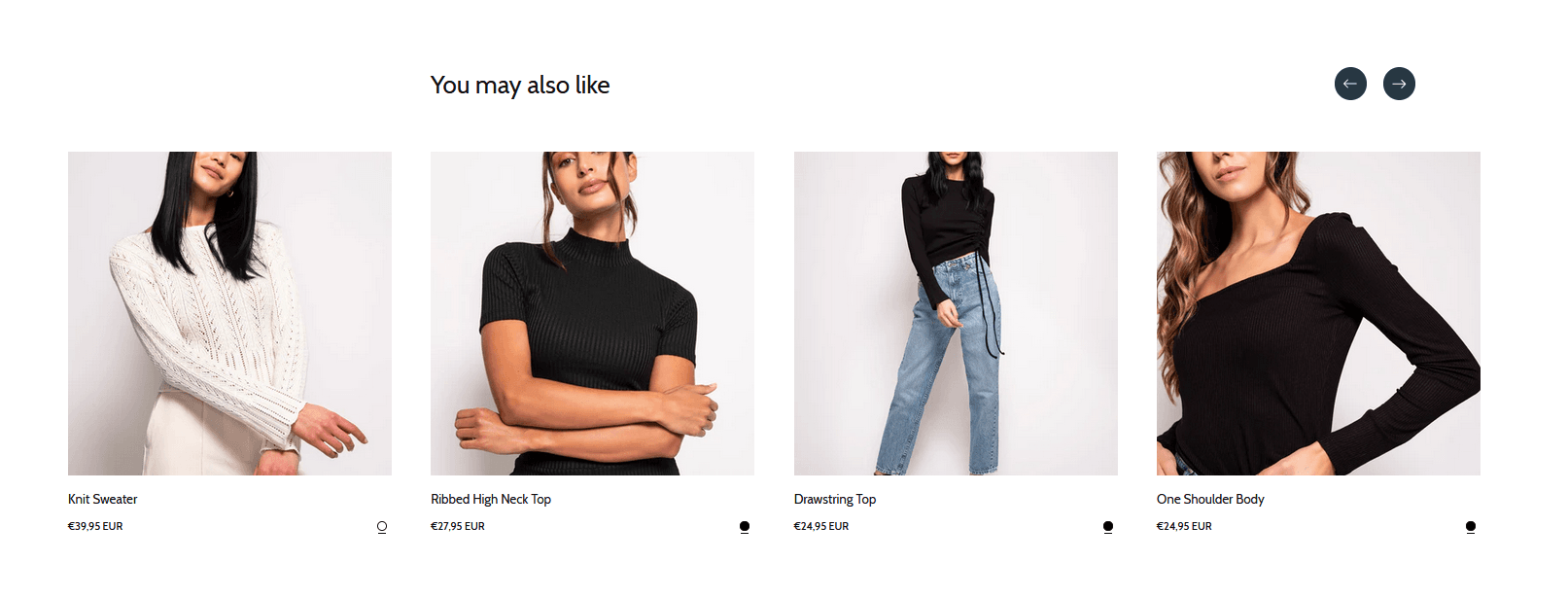Open the Drawstring Top product photo

(x=956, y=313)
